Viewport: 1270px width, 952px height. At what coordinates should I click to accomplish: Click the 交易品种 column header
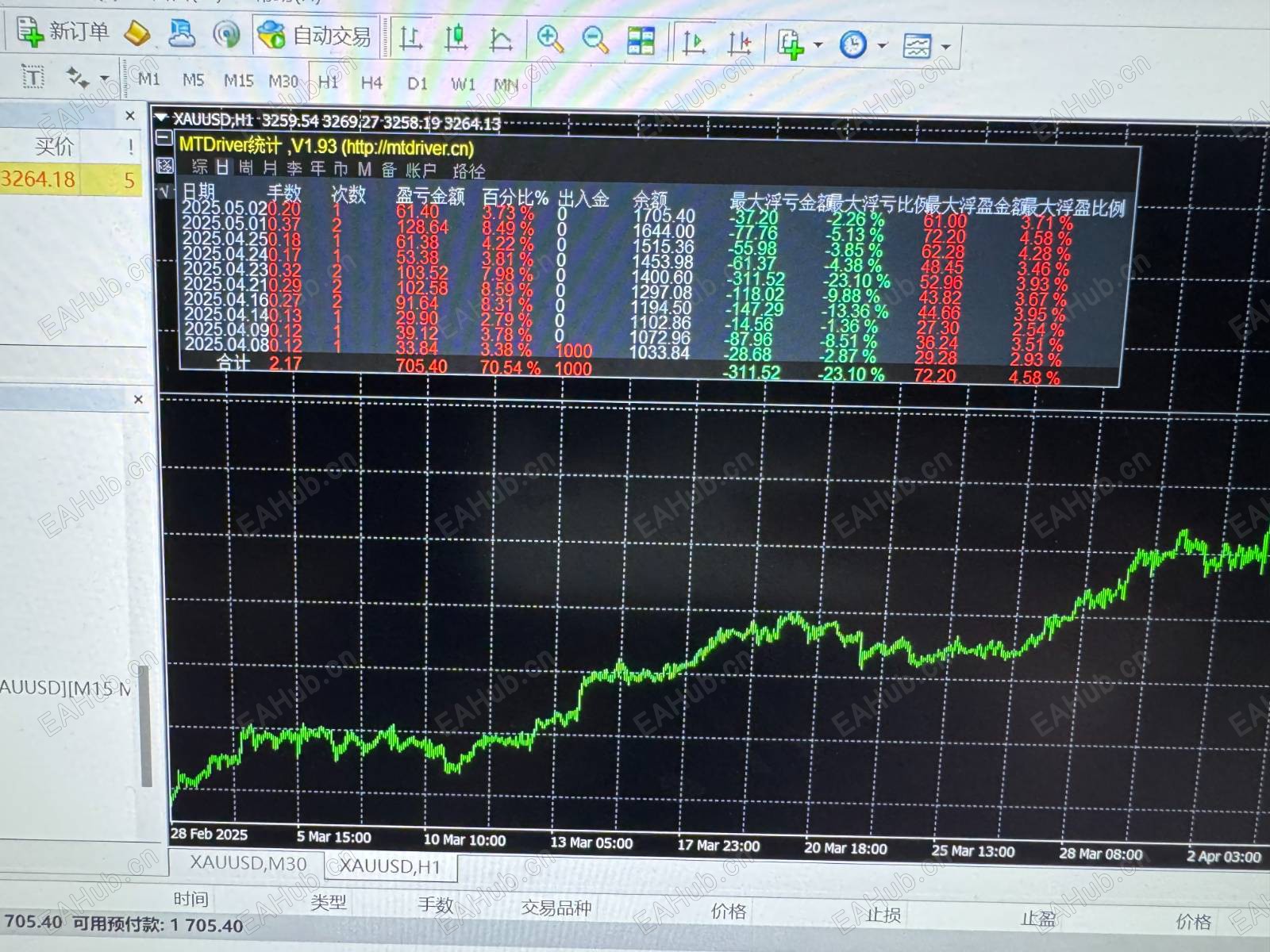point(556,908)
